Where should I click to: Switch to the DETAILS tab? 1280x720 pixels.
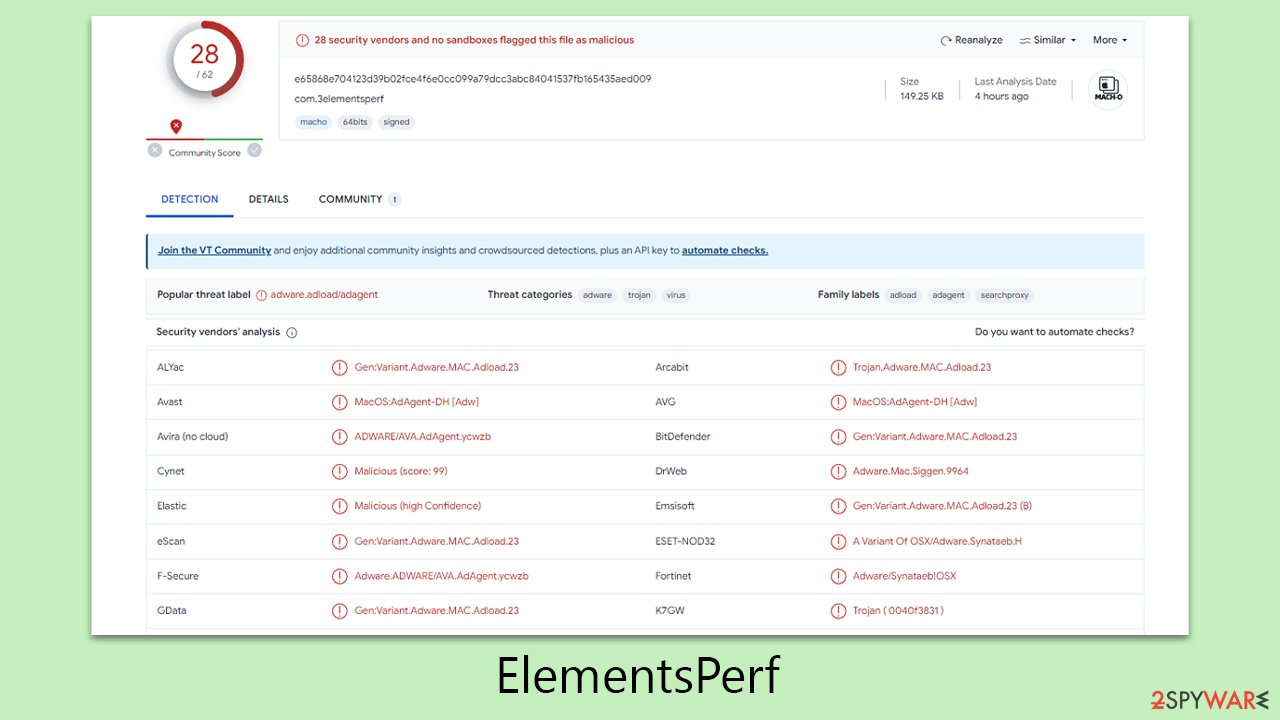point(268,199)
